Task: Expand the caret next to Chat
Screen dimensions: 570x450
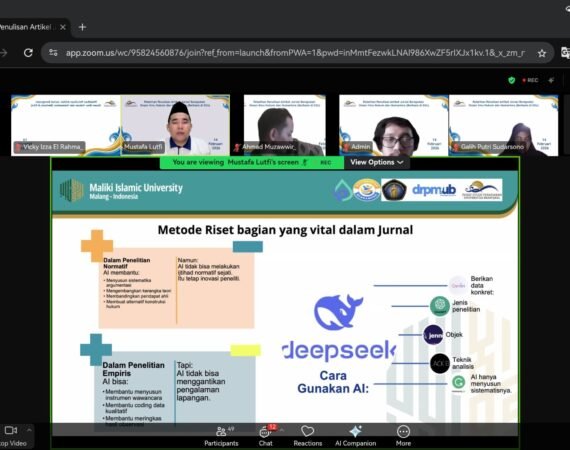Action: [282, 430]
